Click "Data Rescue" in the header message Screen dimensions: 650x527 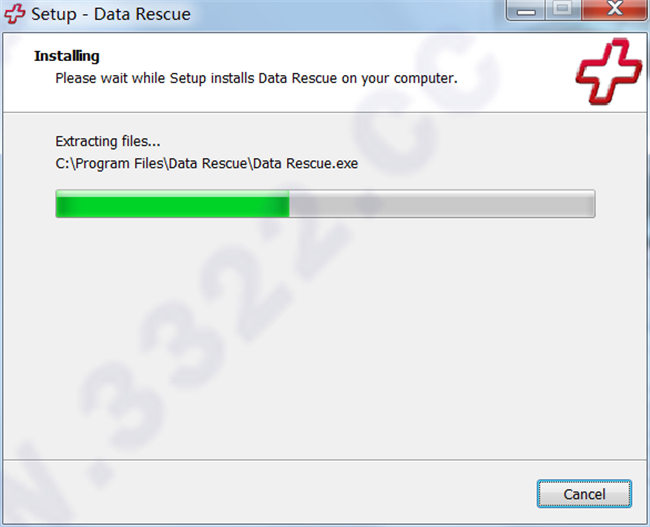pyautogui.click(x=298, y=78)
